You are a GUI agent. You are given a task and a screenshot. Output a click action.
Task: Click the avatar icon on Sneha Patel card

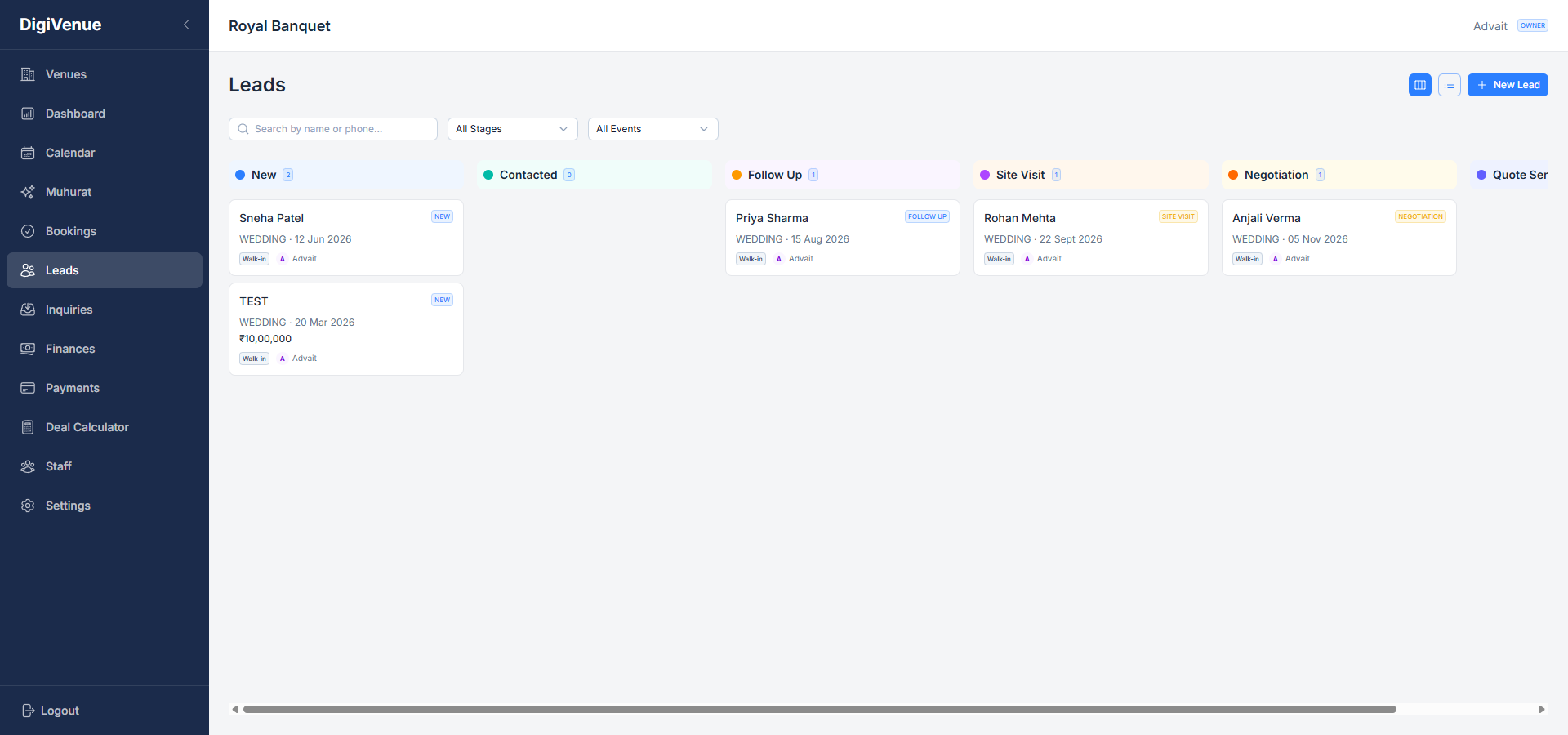(283, 259)
